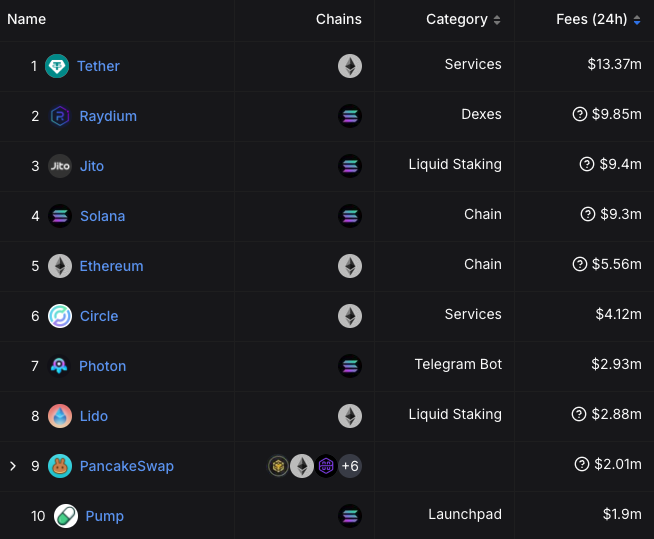Click the Name column header
This screenshot has width=654, height=539.
(x=27, y=19)
